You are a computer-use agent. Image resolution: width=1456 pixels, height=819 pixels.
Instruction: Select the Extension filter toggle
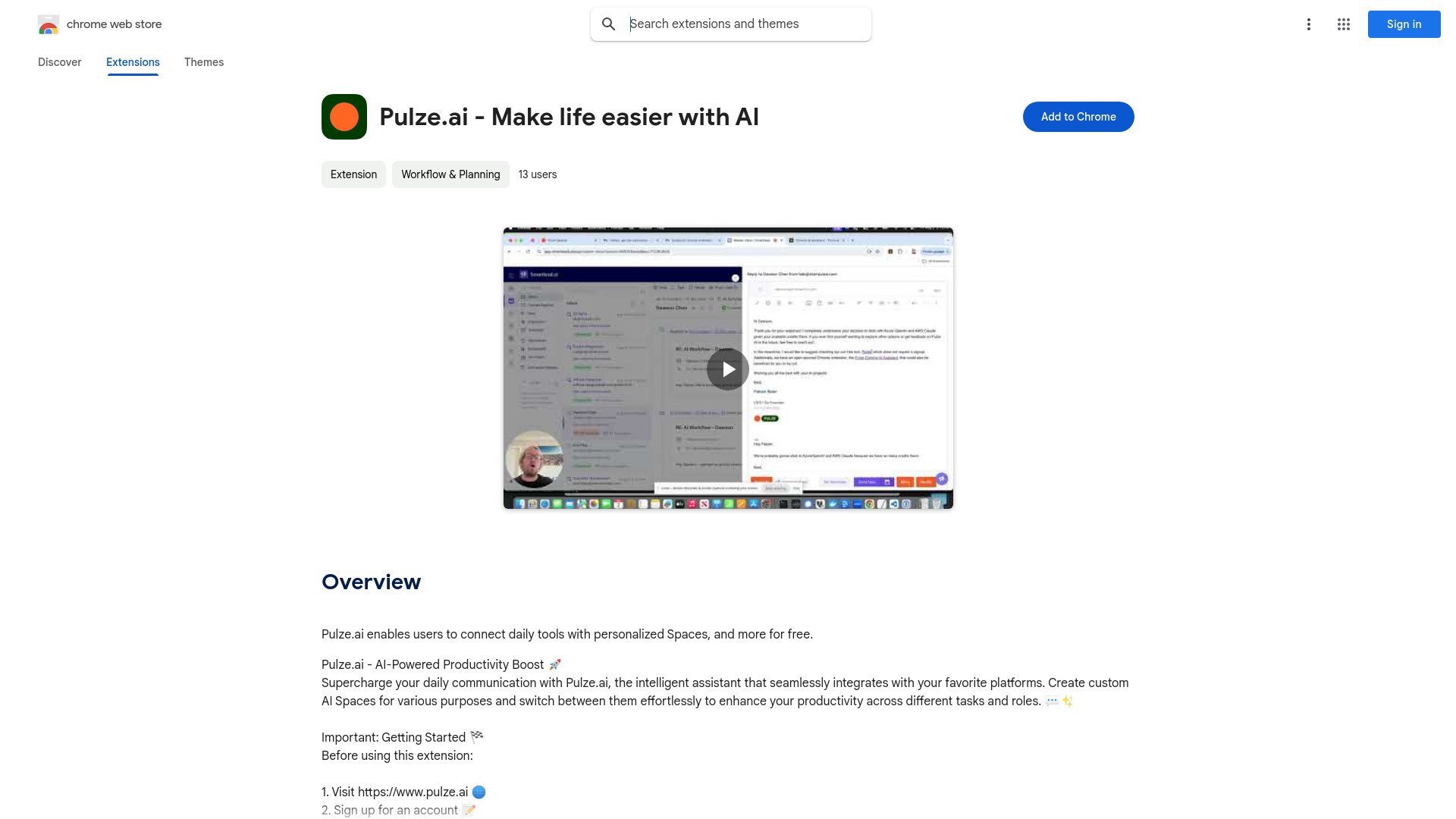(x=353, y=174)
